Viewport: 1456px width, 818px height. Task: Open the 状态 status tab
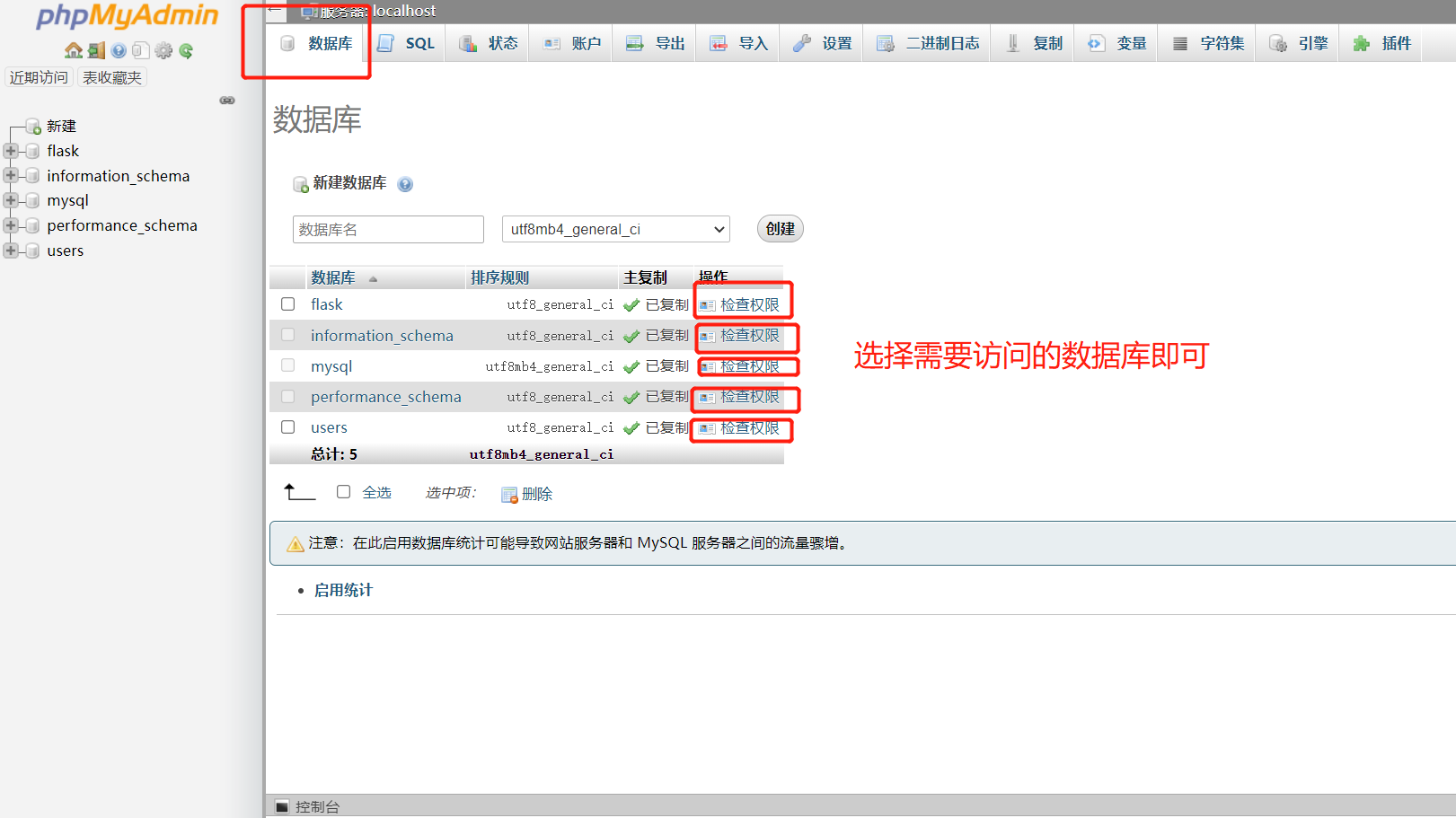click(488, 43)
